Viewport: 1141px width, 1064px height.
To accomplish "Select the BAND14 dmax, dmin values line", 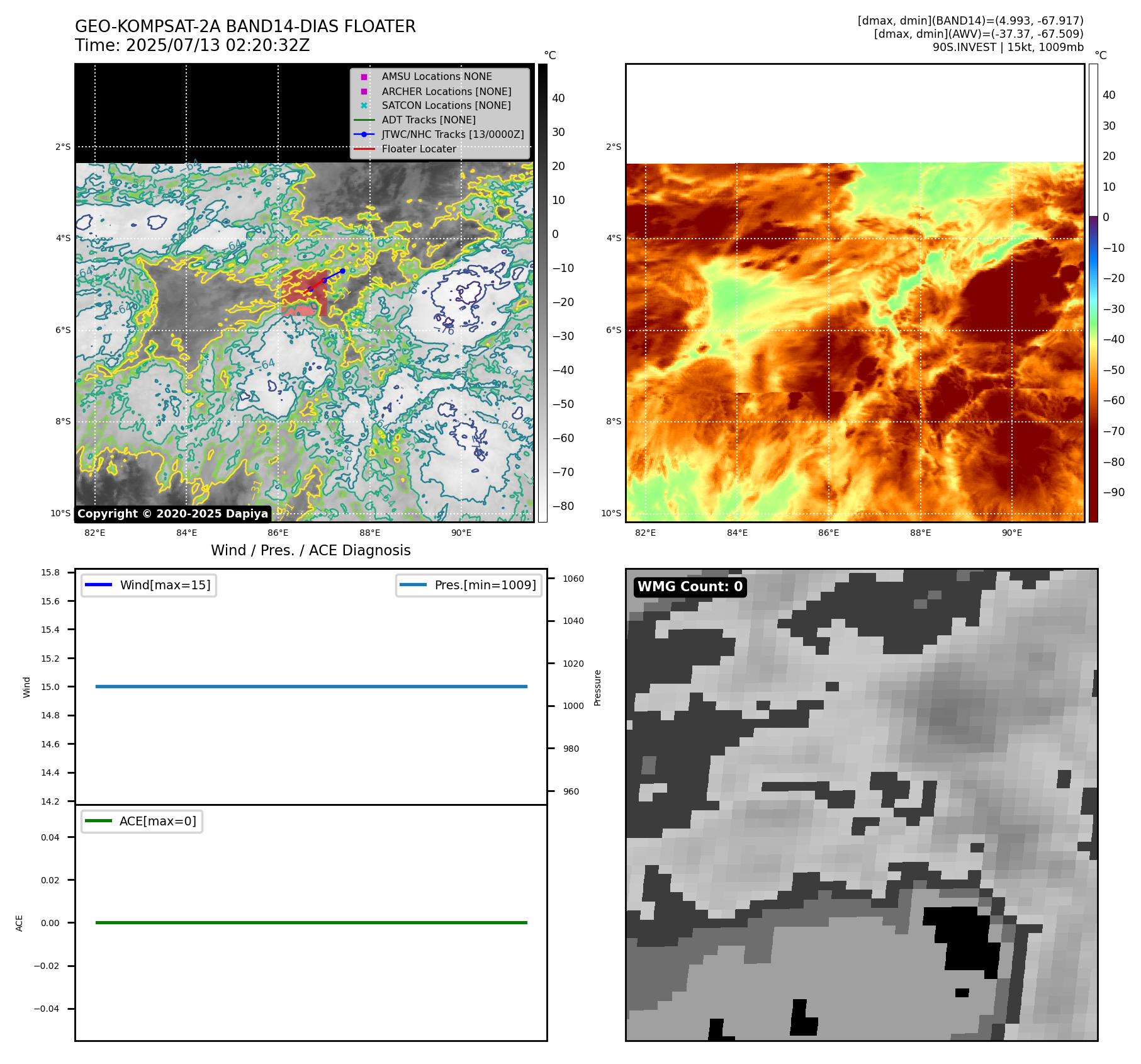I will pyautogui.click(x=970, y=21).
